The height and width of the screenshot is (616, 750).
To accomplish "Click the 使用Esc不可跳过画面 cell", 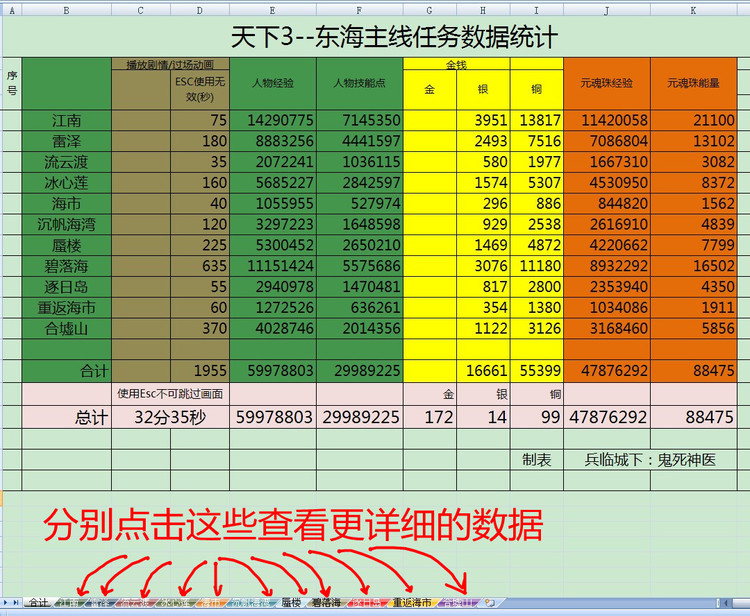I will click(x=170, y=394).
